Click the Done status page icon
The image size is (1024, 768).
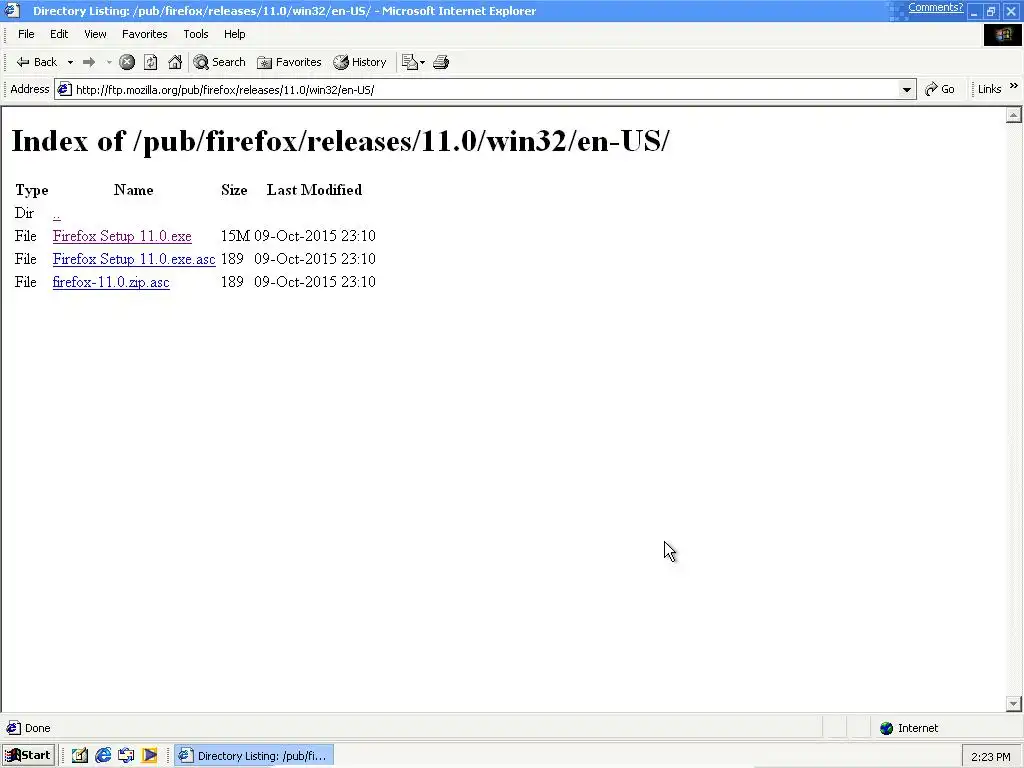click(x=13, y=728)
